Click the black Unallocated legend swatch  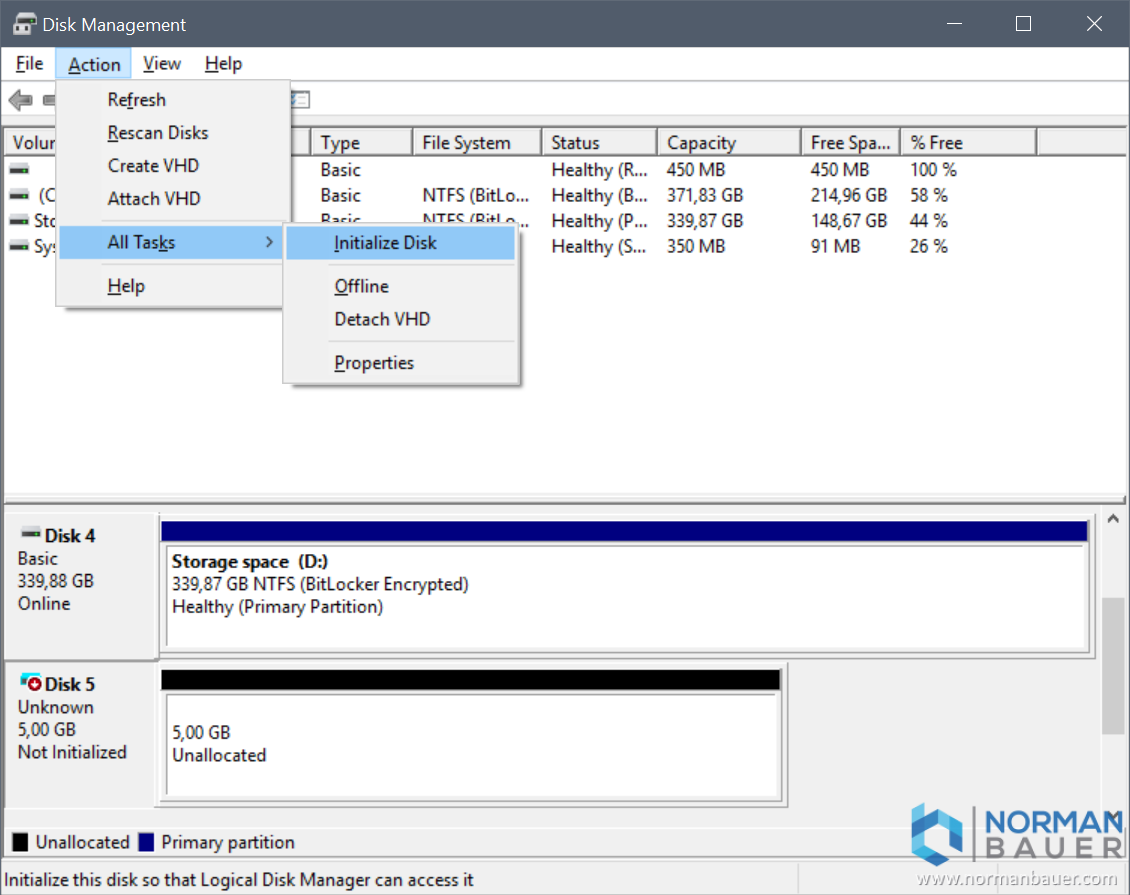[20, 842]
